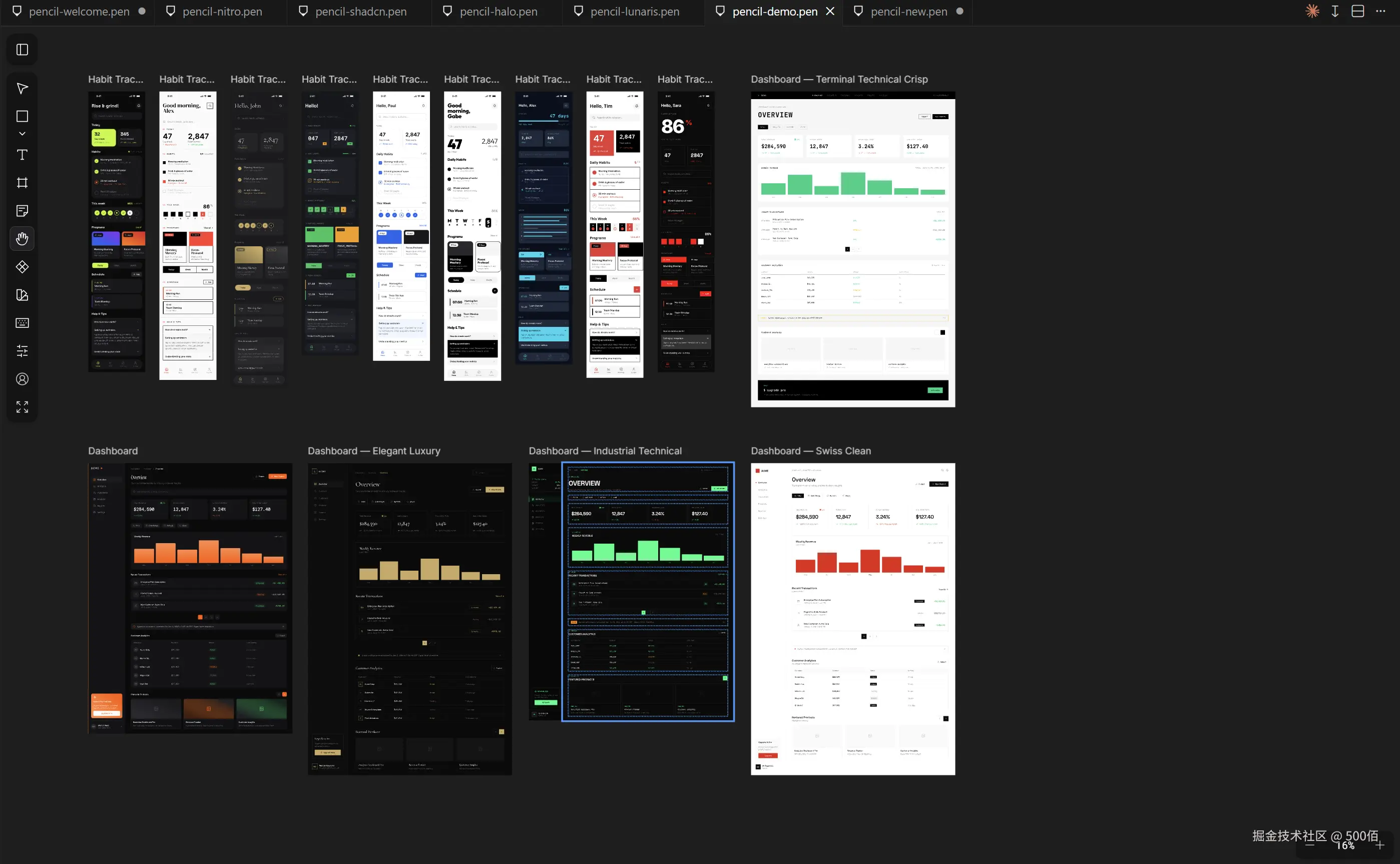Viewport: 1400px width, 864px height.
Task: Toggle the sidebar panel icon at top left
Action: (x=23, y=50)
